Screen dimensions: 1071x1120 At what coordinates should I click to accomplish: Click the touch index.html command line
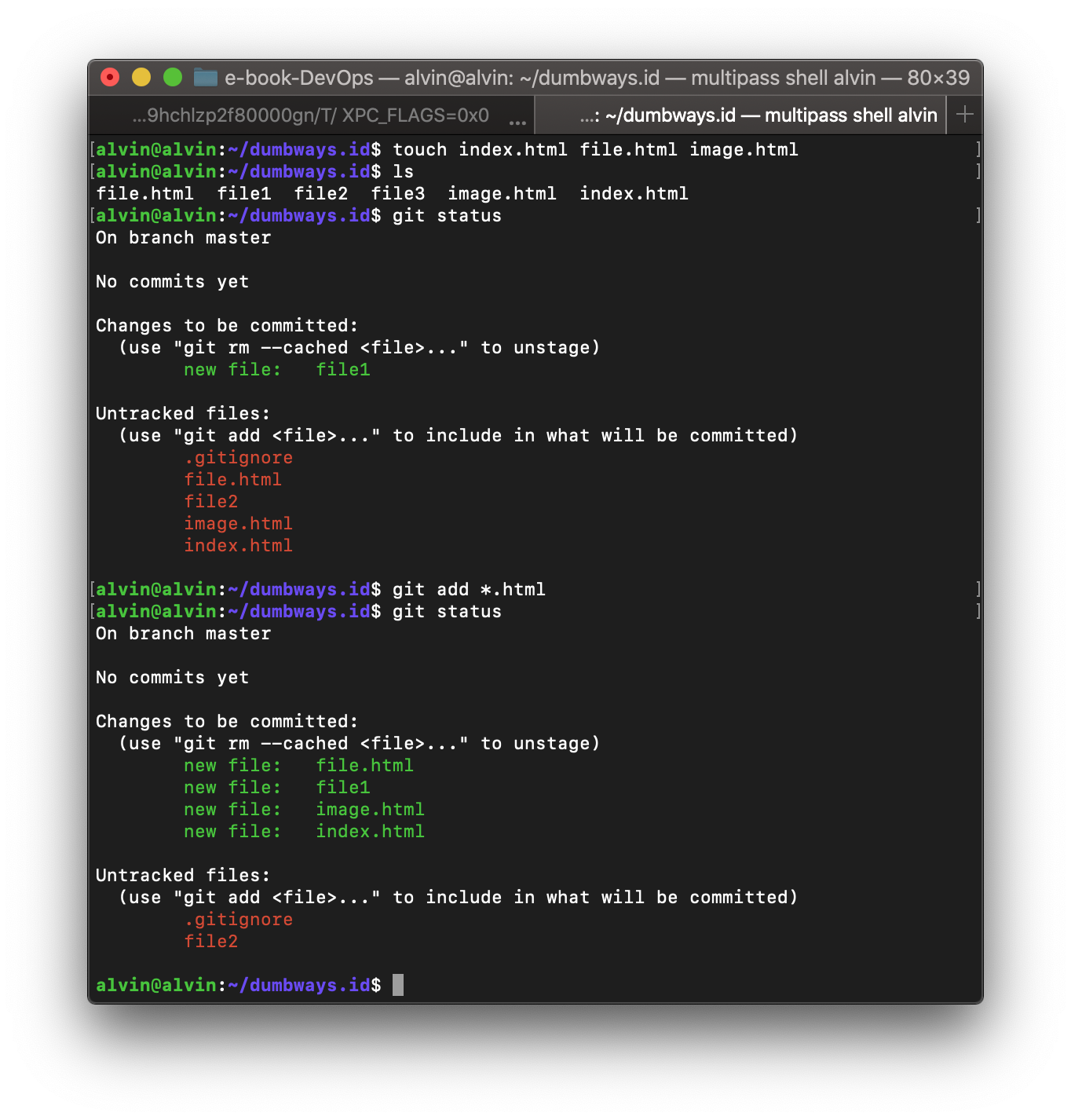(x=596, y=149)
